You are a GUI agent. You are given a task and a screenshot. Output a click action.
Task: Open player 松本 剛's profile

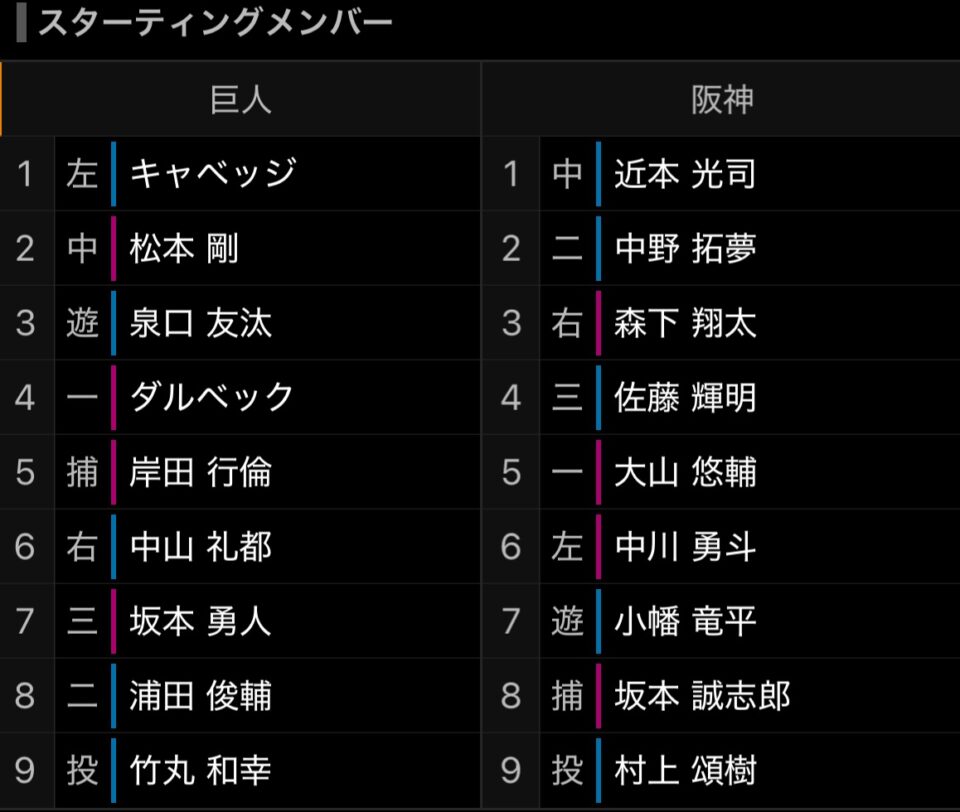click(x=184, y=248)
